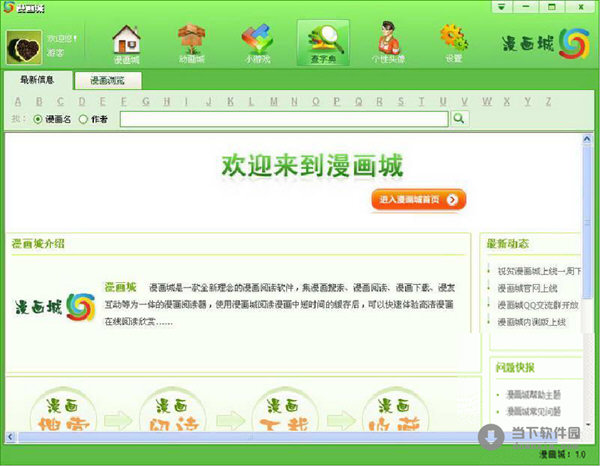
Task: Select the 查字典 magnifier icon
Action: click(x=323, y=43)
